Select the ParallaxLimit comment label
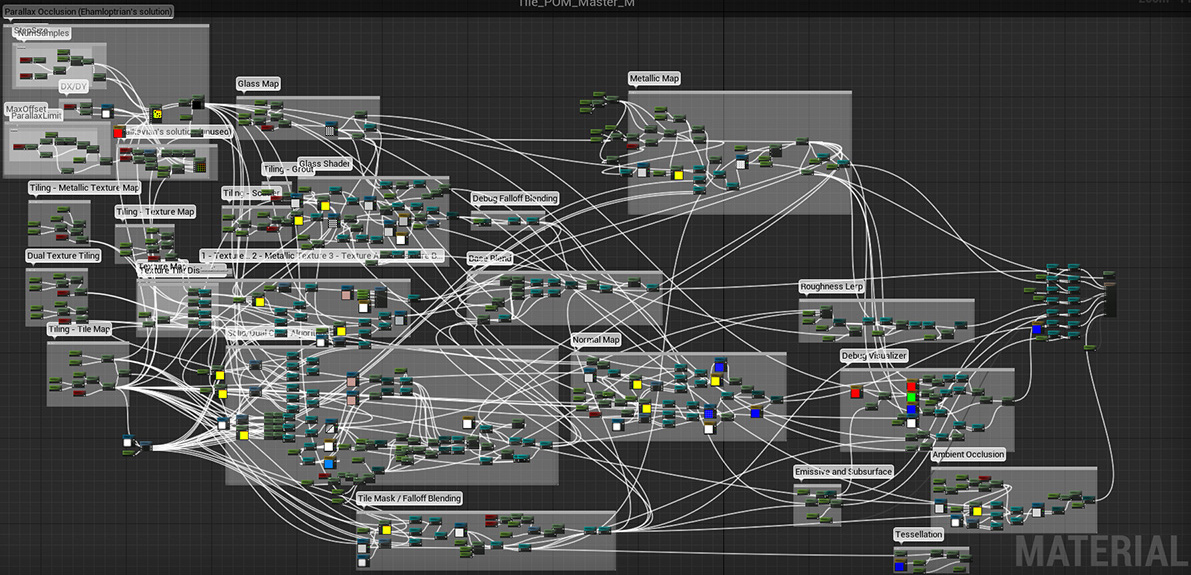 pyautogui.click(x=37, y=116)
